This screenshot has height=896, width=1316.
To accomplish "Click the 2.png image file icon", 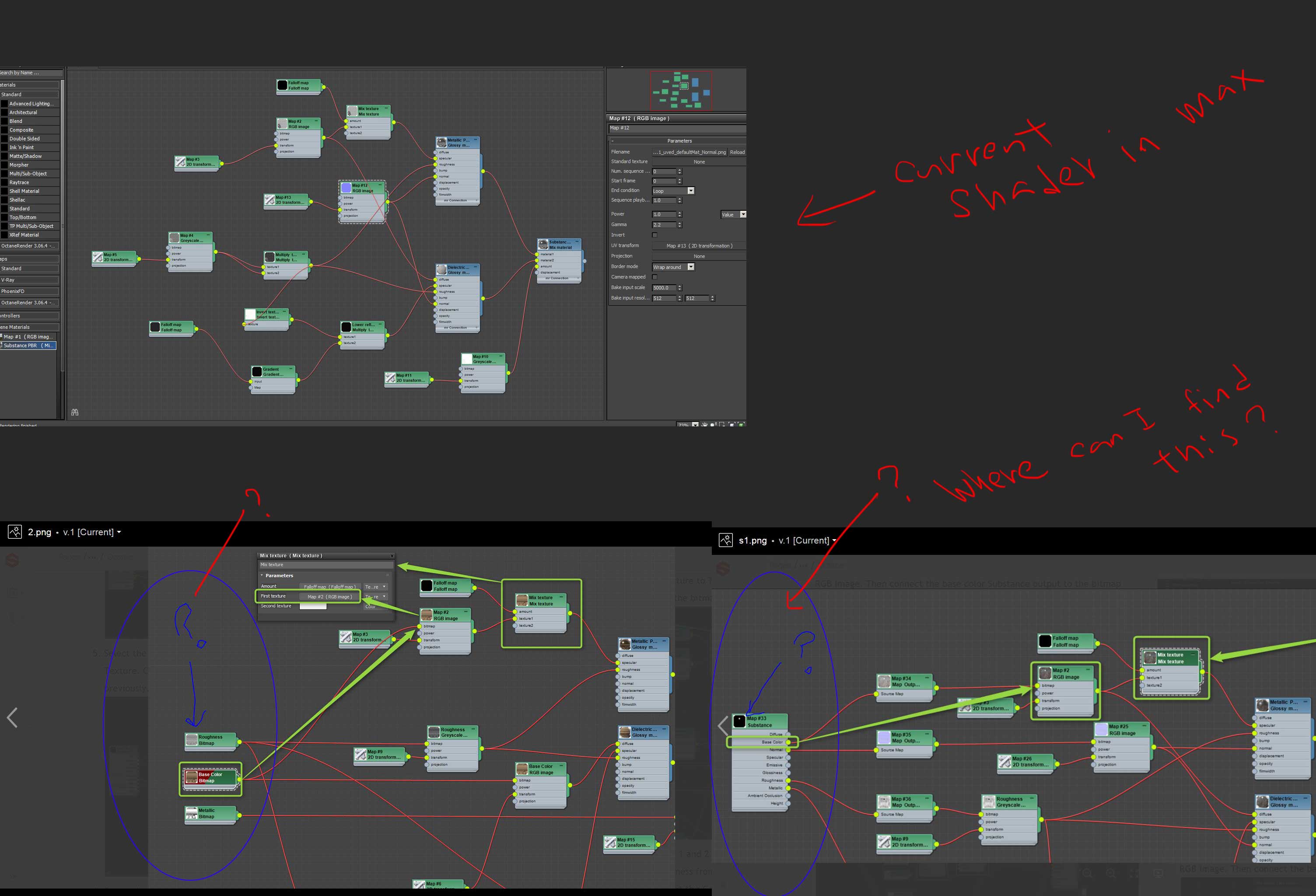I will 15,532.
